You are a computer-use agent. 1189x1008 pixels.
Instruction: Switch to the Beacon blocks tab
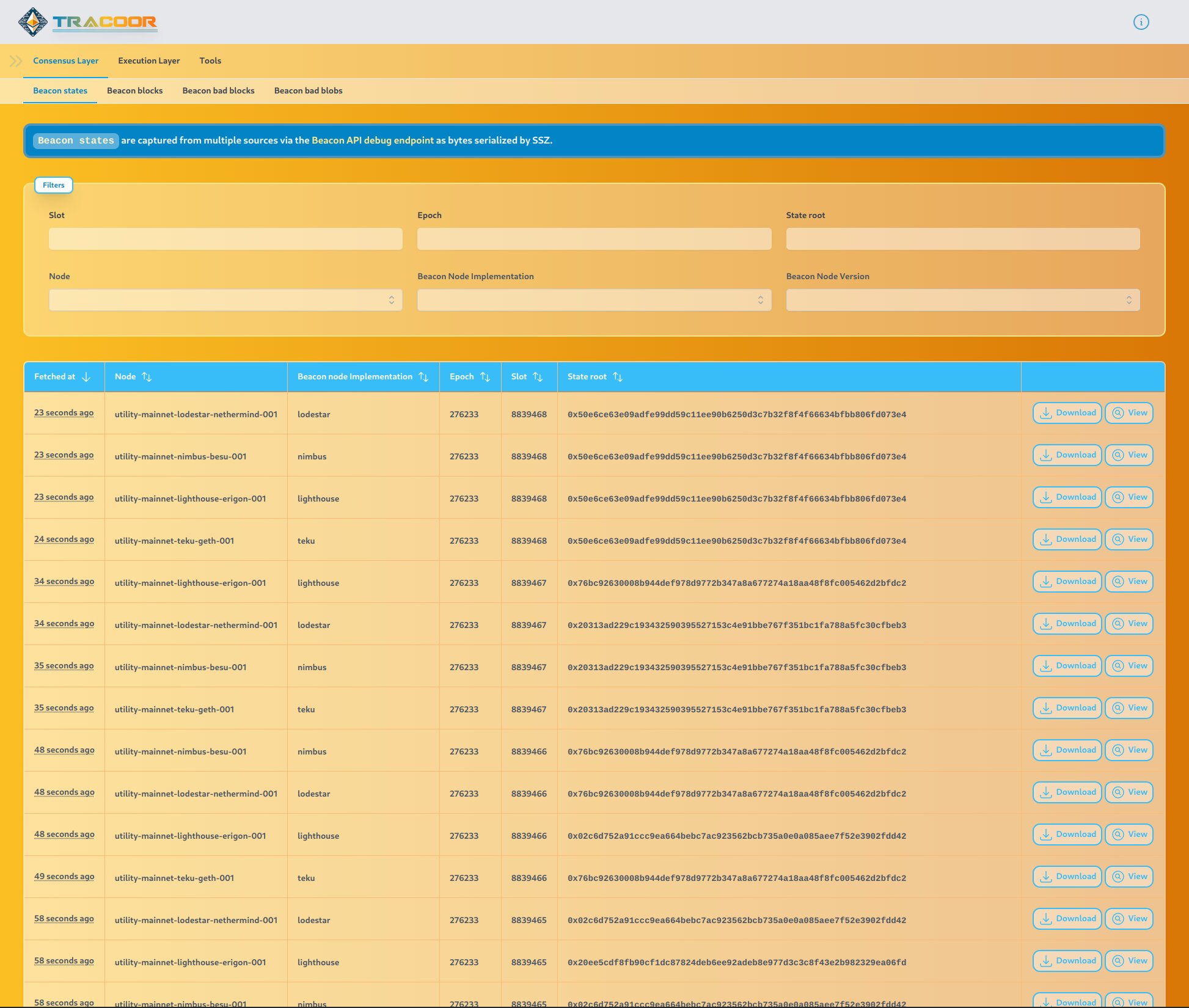coord(134,90)
